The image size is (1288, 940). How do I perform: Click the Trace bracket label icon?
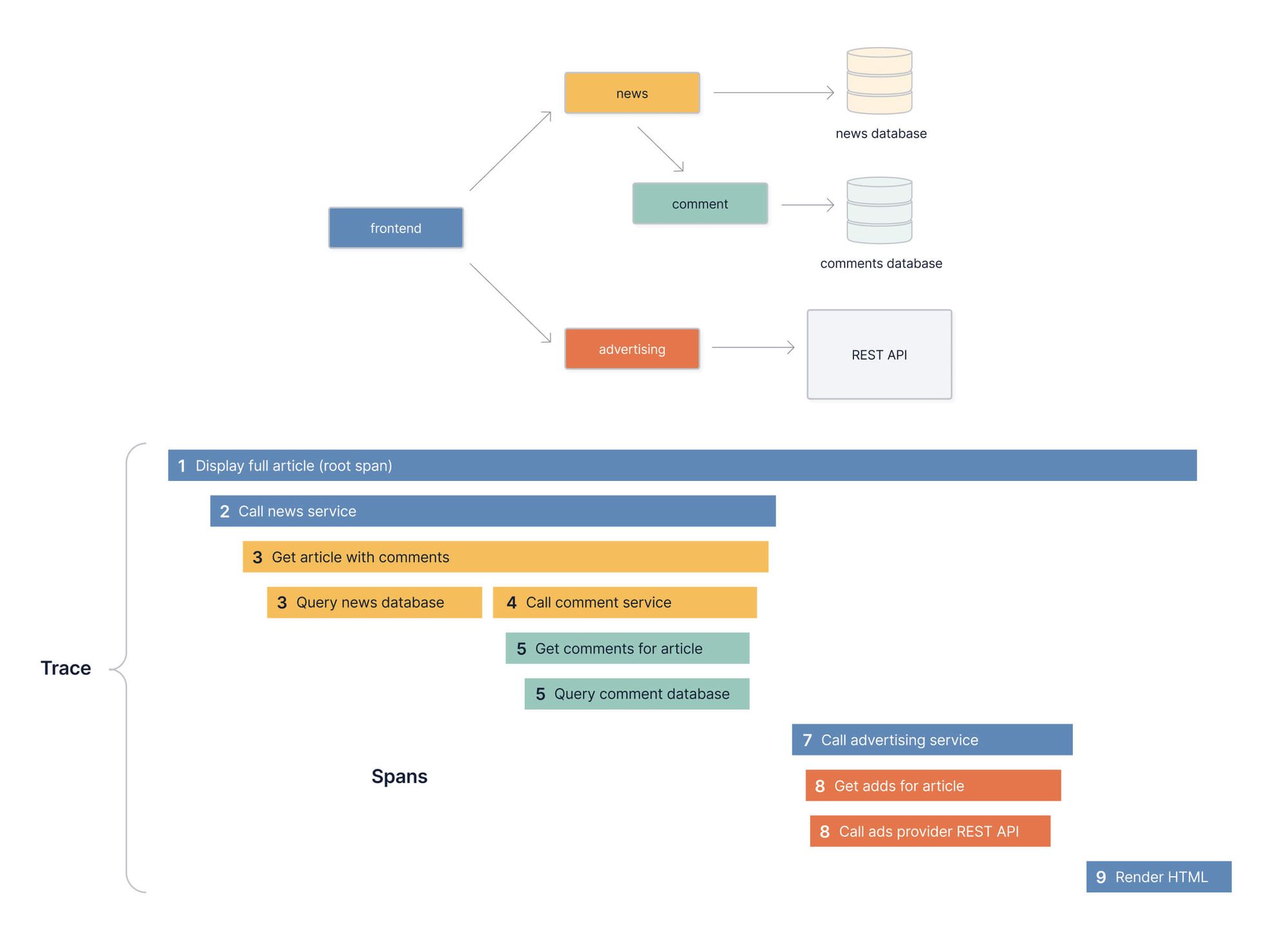(x=75, y=631)
